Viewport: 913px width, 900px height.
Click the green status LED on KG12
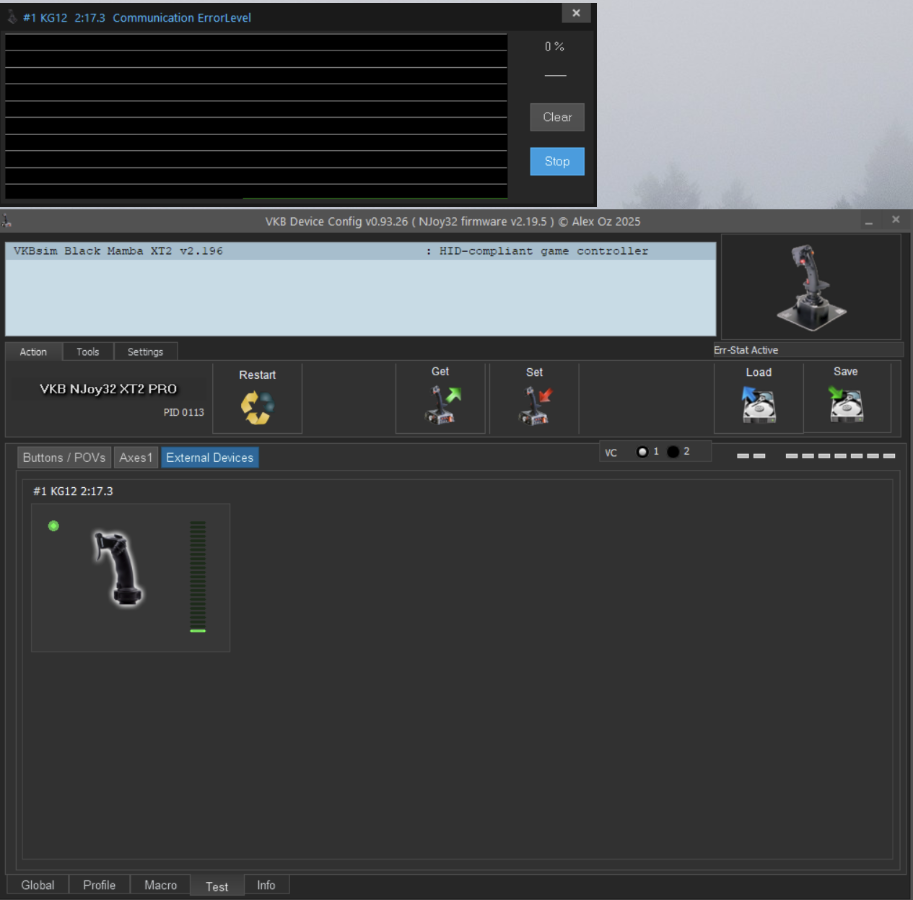tap(54, 526)
